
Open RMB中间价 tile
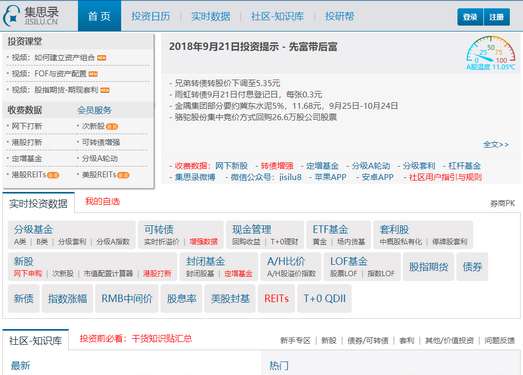click(x=127, y=299)
